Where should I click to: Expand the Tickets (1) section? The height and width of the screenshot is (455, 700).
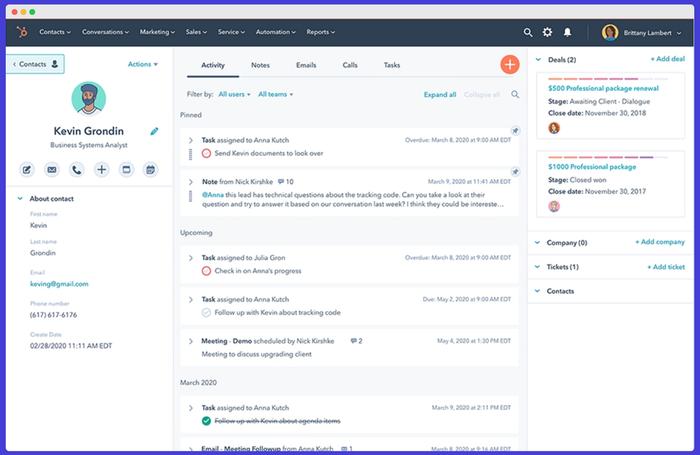(x=537, y=267)
